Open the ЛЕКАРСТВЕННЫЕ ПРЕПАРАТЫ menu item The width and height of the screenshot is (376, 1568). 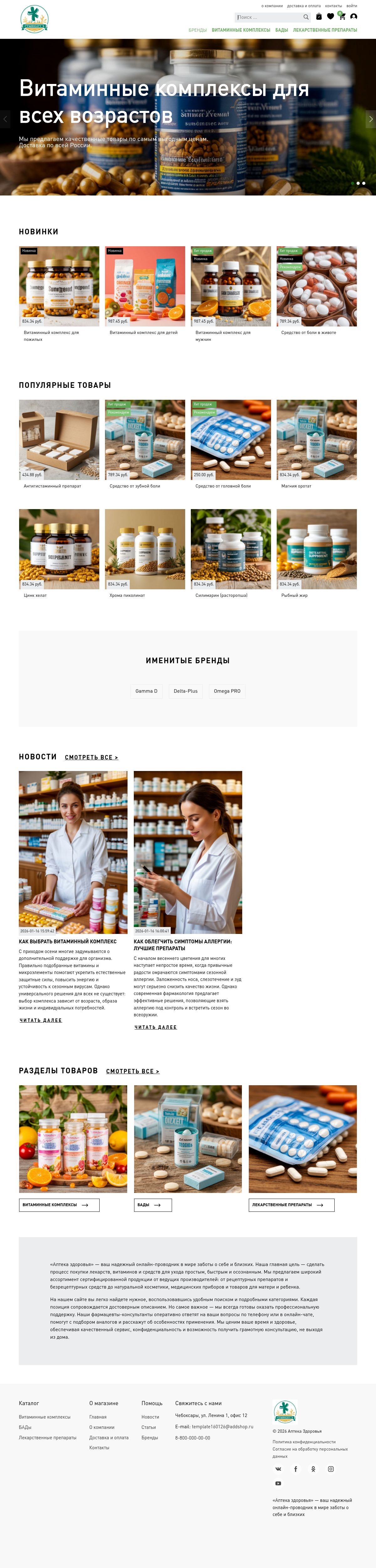pyautogui.click(x=325, y=30)
